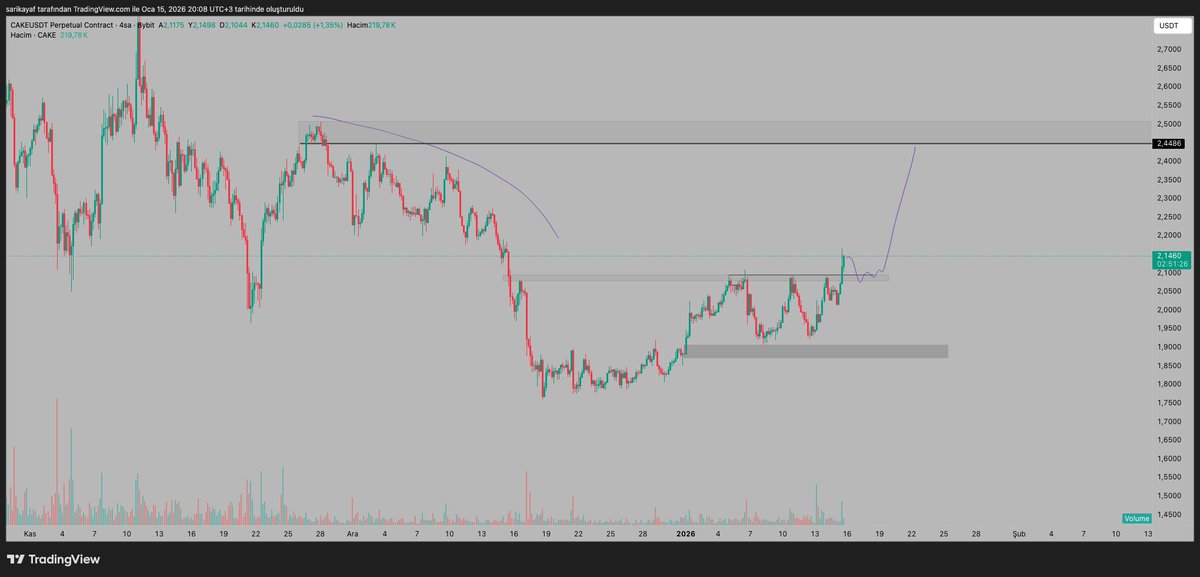Click the 1,9000 price axis label
This screenshot has width=1200, height=577.
(1167, 347)
